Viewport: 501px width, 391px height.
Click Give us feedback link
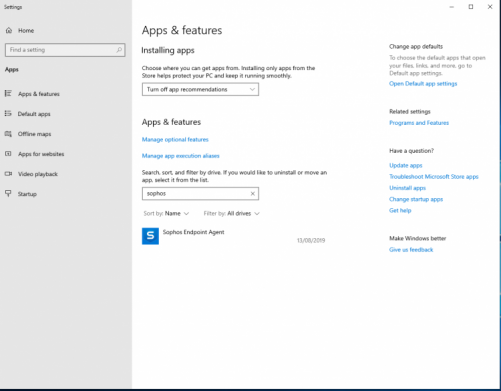pos(411,250)
